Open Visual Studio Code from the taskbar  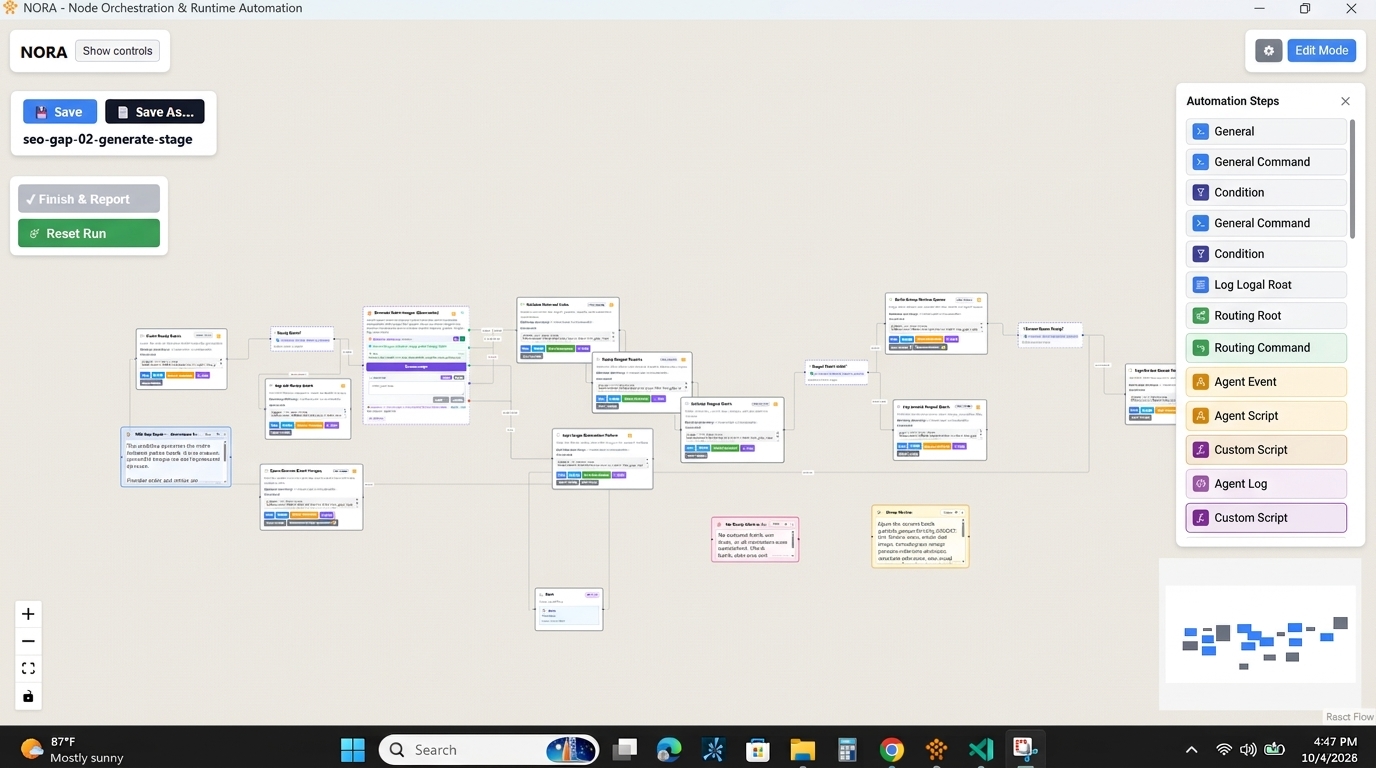981,749
